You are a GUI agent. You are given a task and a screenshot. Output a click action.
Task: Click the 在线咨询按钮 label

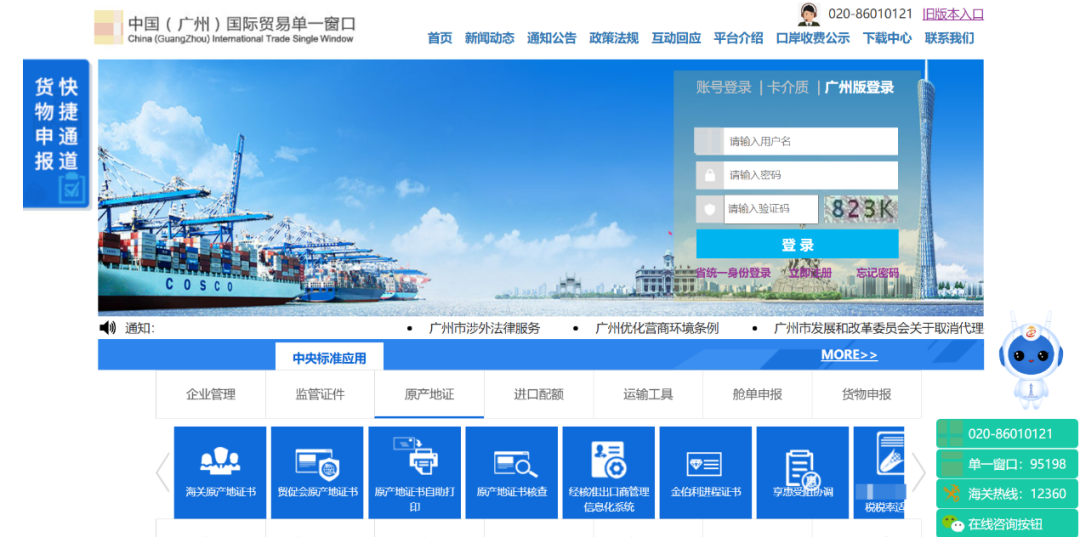[1005, 525]
